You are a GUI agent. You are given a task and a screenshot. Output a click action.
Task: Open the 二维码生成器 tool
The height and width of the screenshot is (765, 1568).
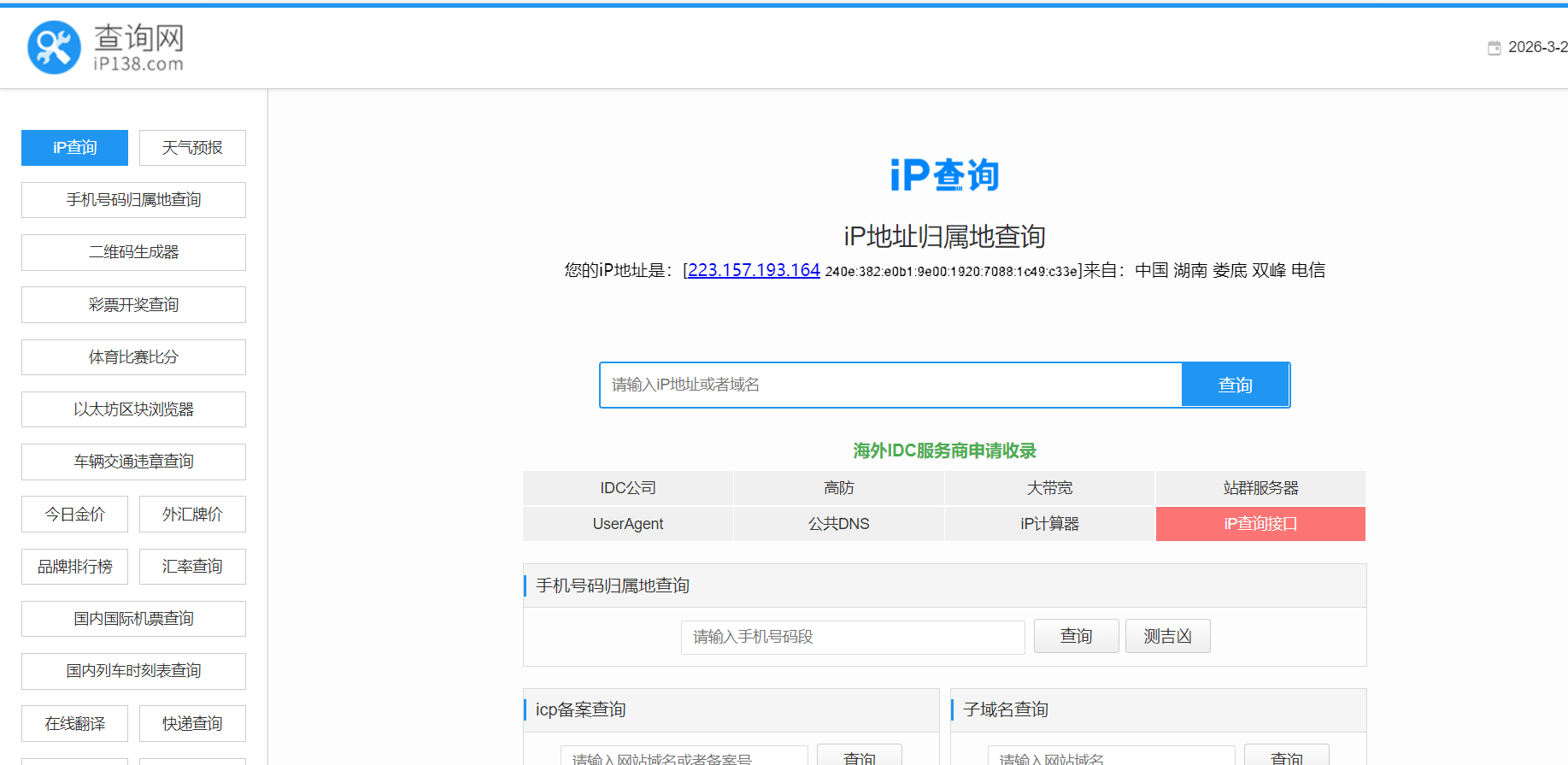point(133,252)
